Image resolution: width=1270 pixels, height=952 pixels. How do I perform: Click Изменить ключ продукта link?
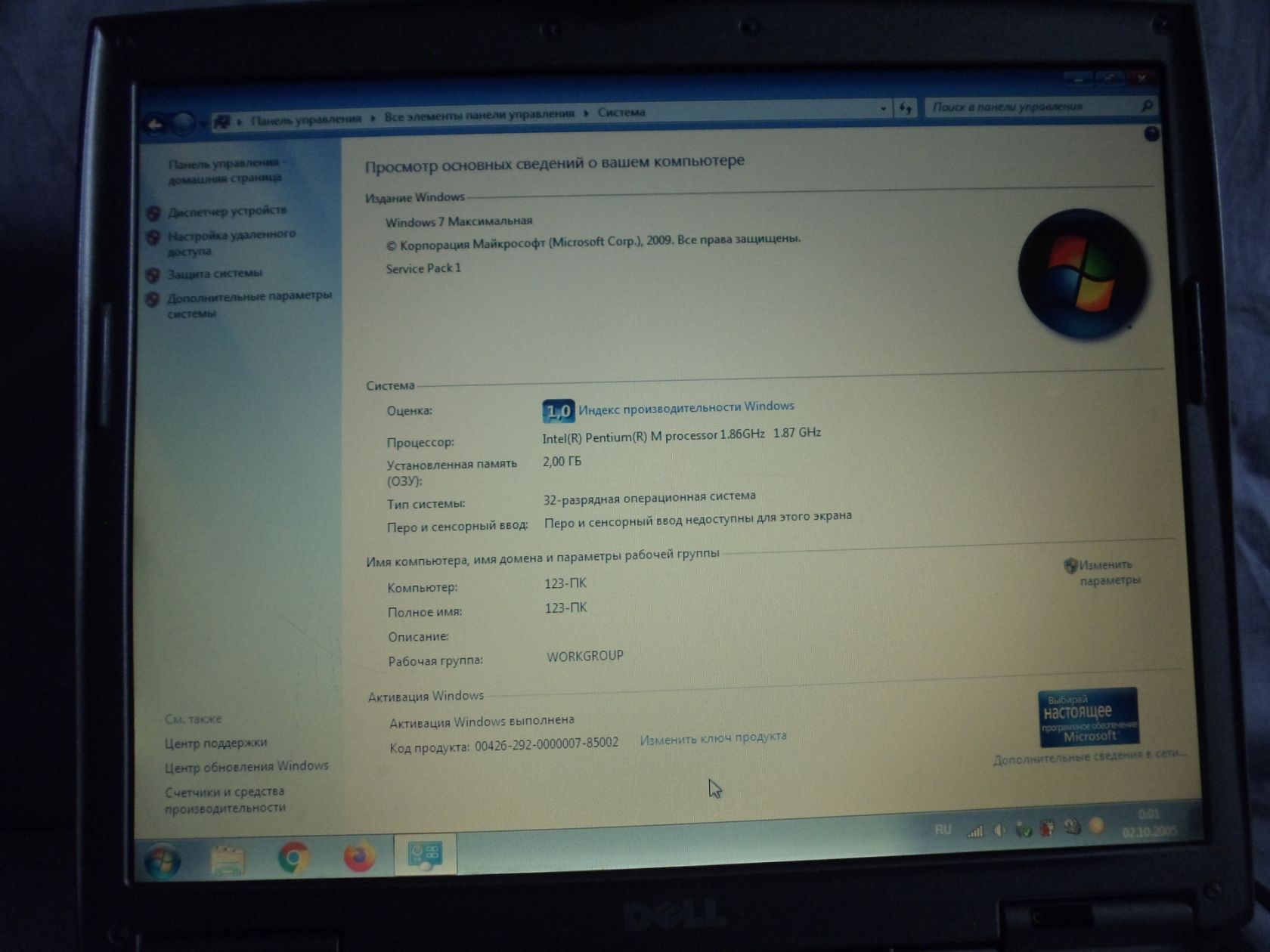713,737
